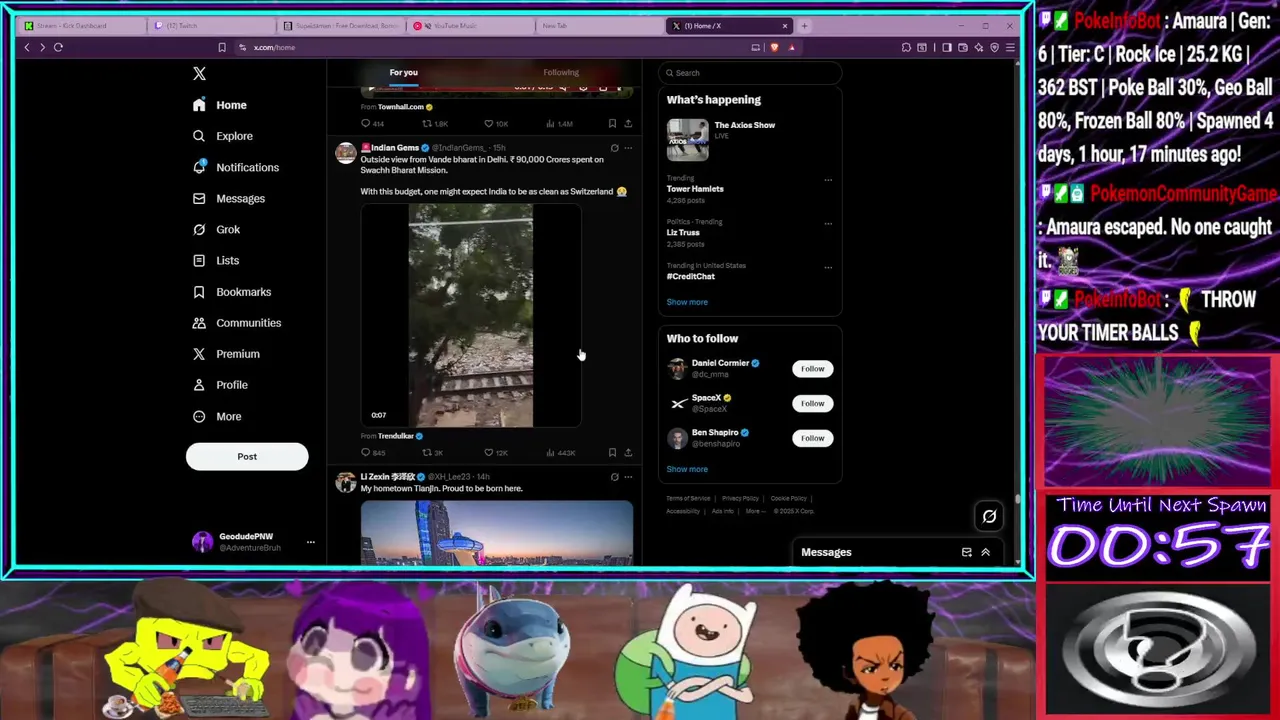
Task: Open the Explore page from the sidebar
Action: pyautogui.click(x=223, y=136)
